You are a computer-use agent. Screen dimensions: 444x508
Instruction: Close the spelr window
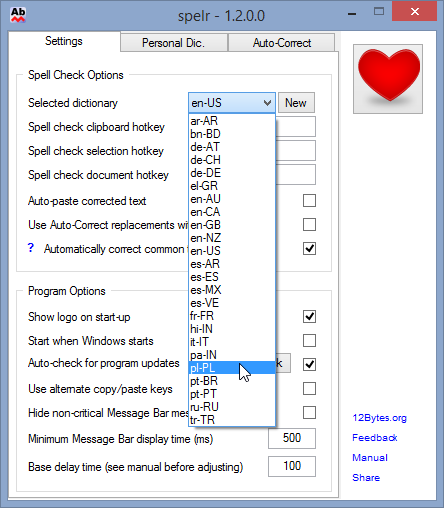coord(414,12)
